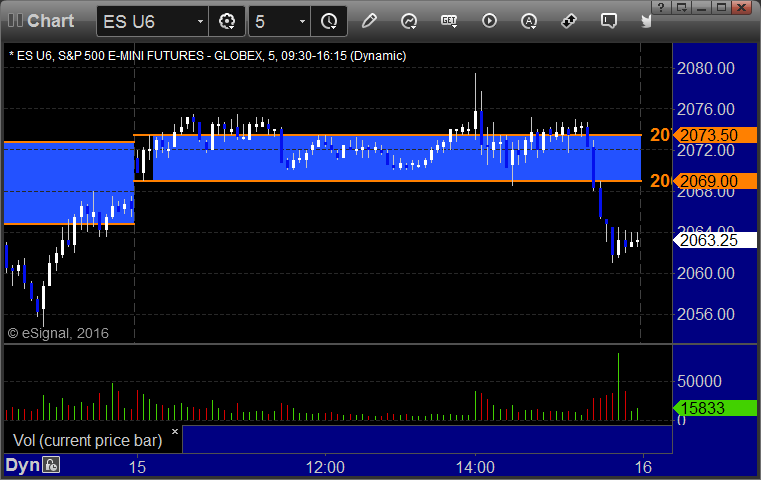Click the Vol (current price bar) label
The width and height of the screenshot is (761, 480).
pos(88,440)
